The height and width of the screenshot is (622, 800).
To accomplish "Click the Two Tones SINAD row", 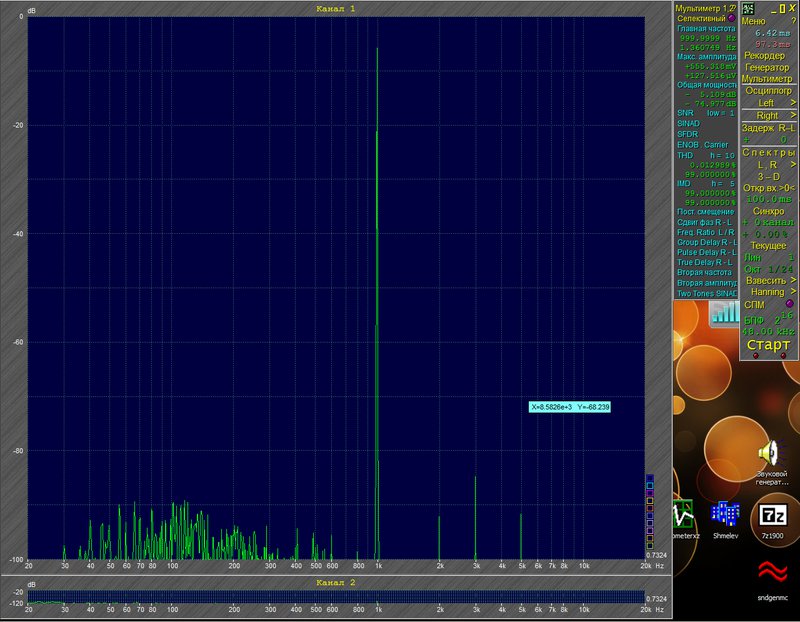I will 707,293.
